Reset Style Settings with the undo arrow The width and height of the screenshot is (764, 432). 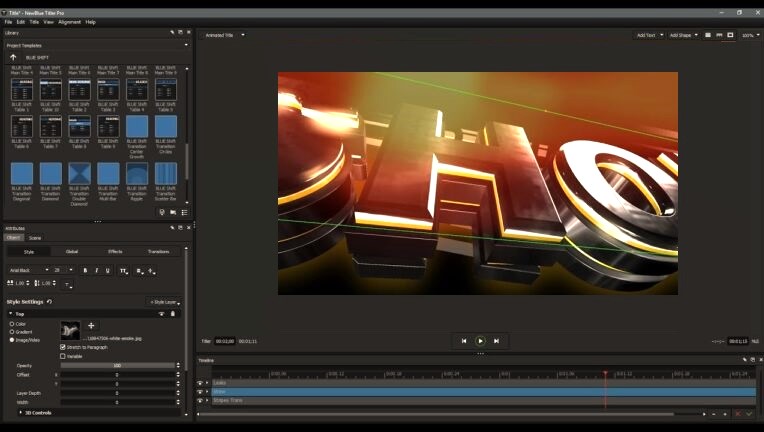(49, 301)
